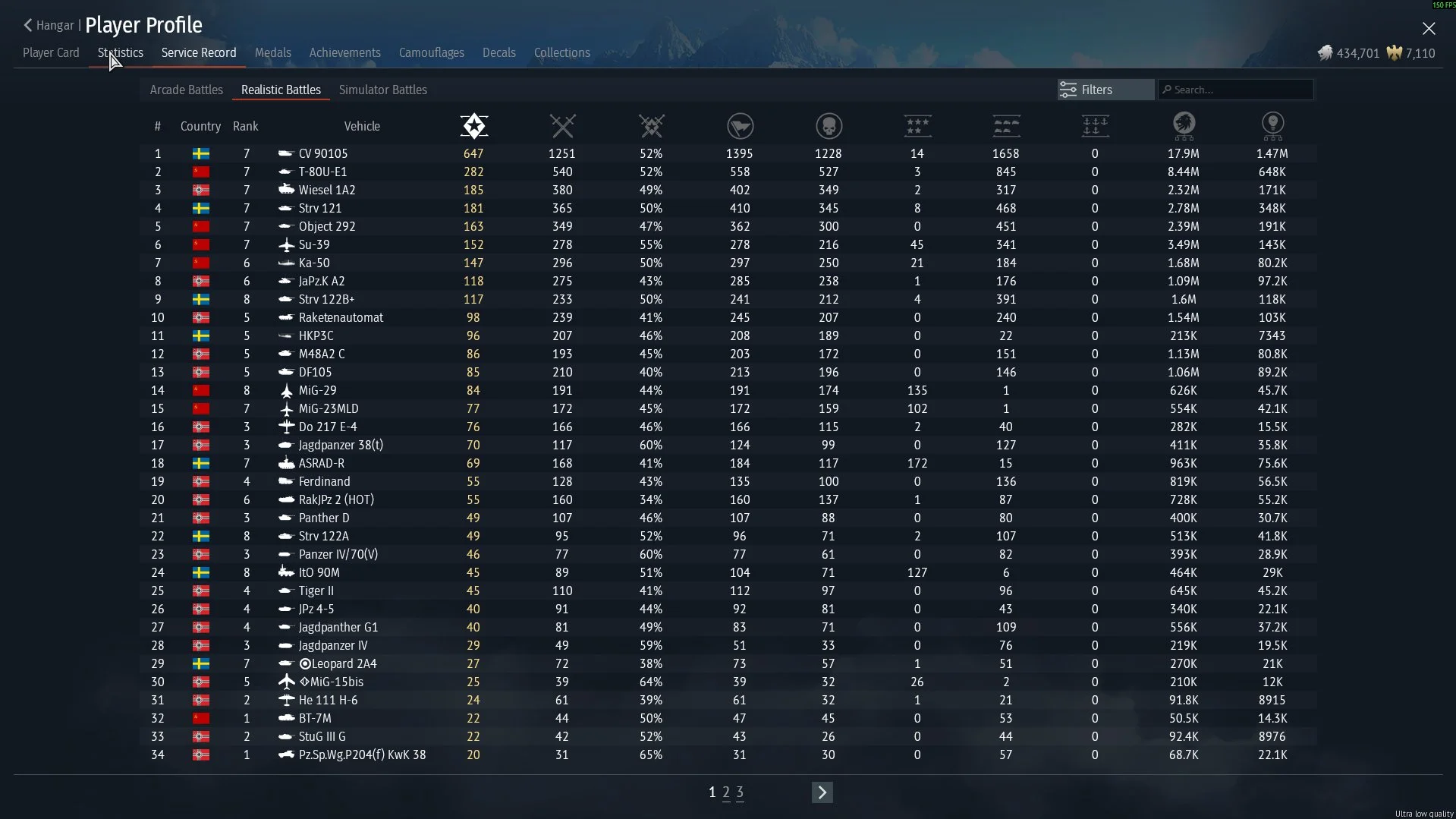Sort by the # column header
1456x819 pixels.
coord(158,126)
